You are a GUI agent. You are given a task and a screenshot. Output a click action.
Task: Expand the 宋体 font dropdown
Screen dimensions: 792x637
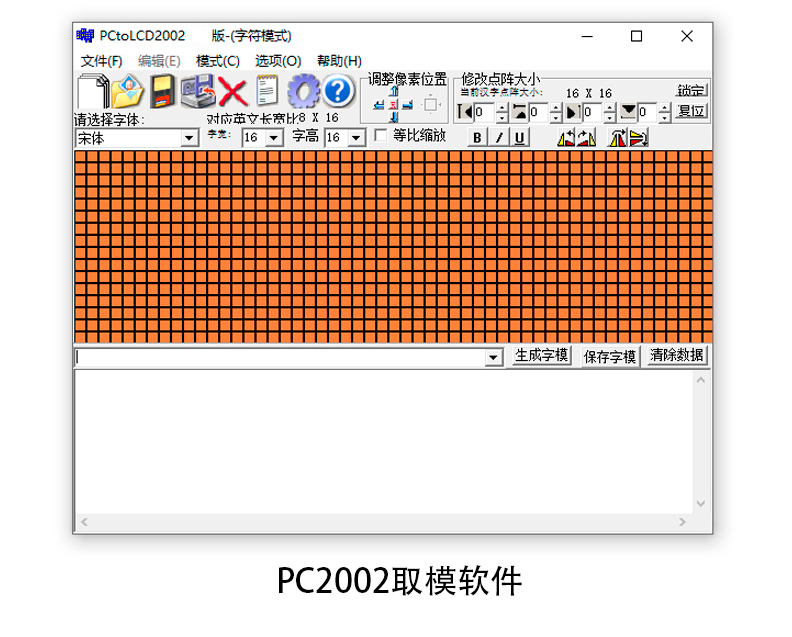tap(189, 138)
